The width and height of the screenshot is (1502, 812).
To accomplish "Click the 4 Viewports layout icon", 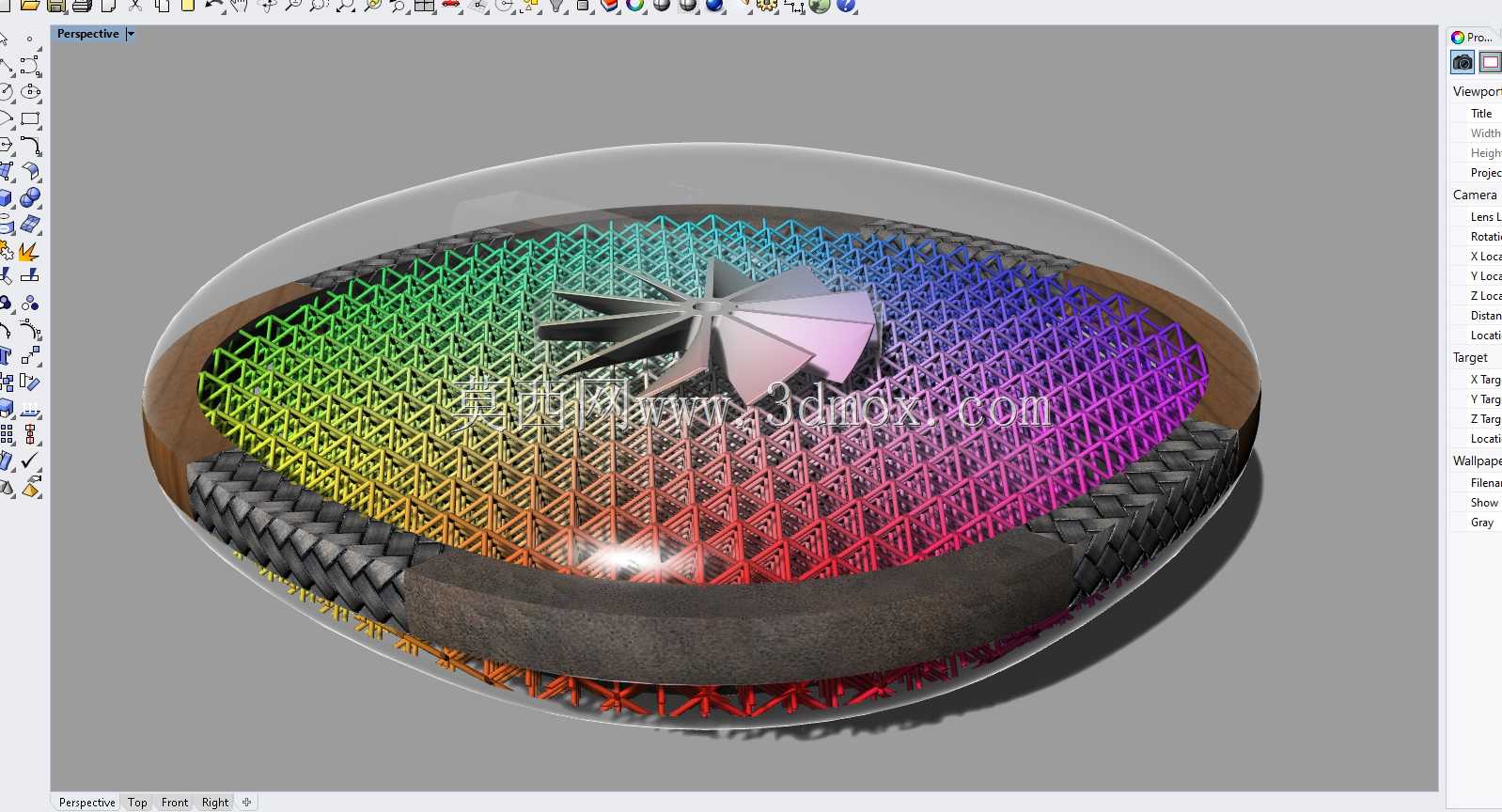I will coord(425,5).
